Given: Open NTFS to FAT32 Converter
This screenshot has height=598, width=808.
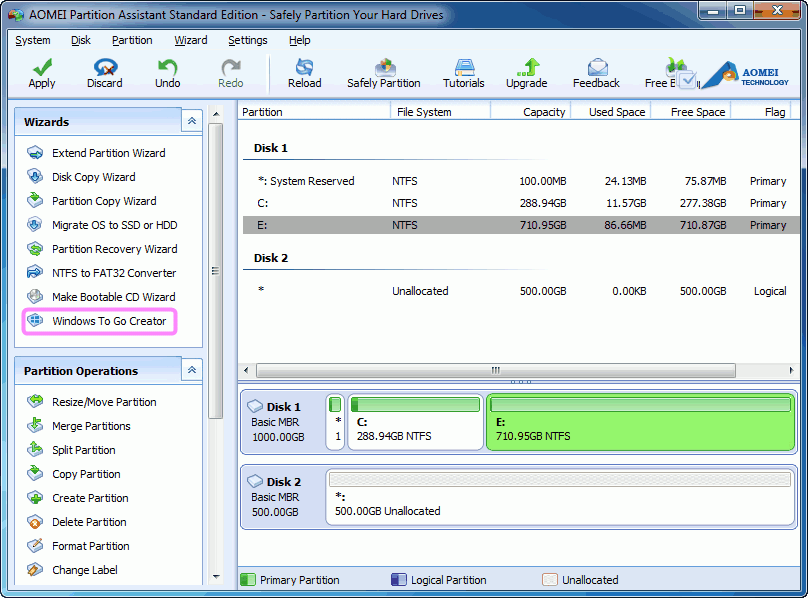Looking at the screenshot, I should [102, 273].
